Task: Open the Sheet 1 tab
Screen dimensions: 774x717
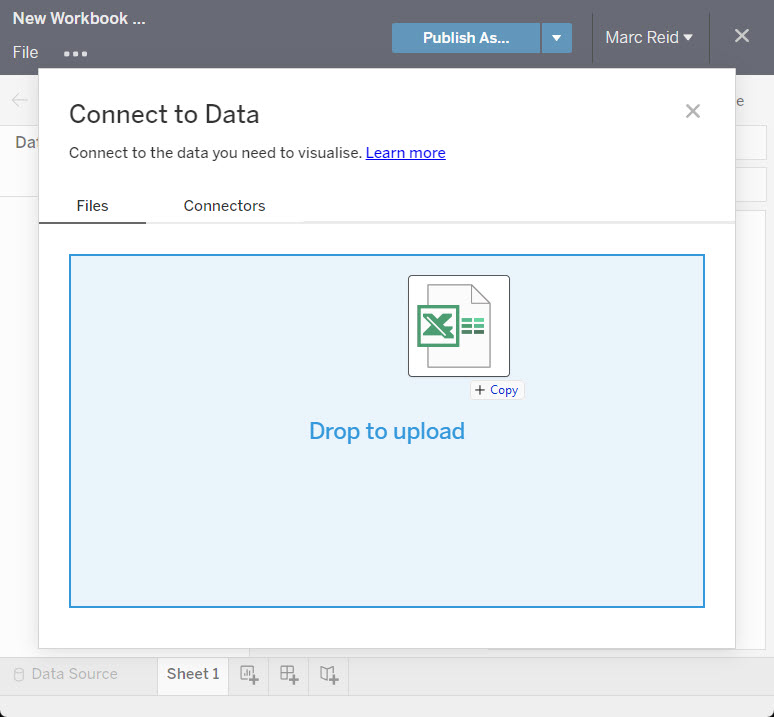Action: click(x=193, y=674)
